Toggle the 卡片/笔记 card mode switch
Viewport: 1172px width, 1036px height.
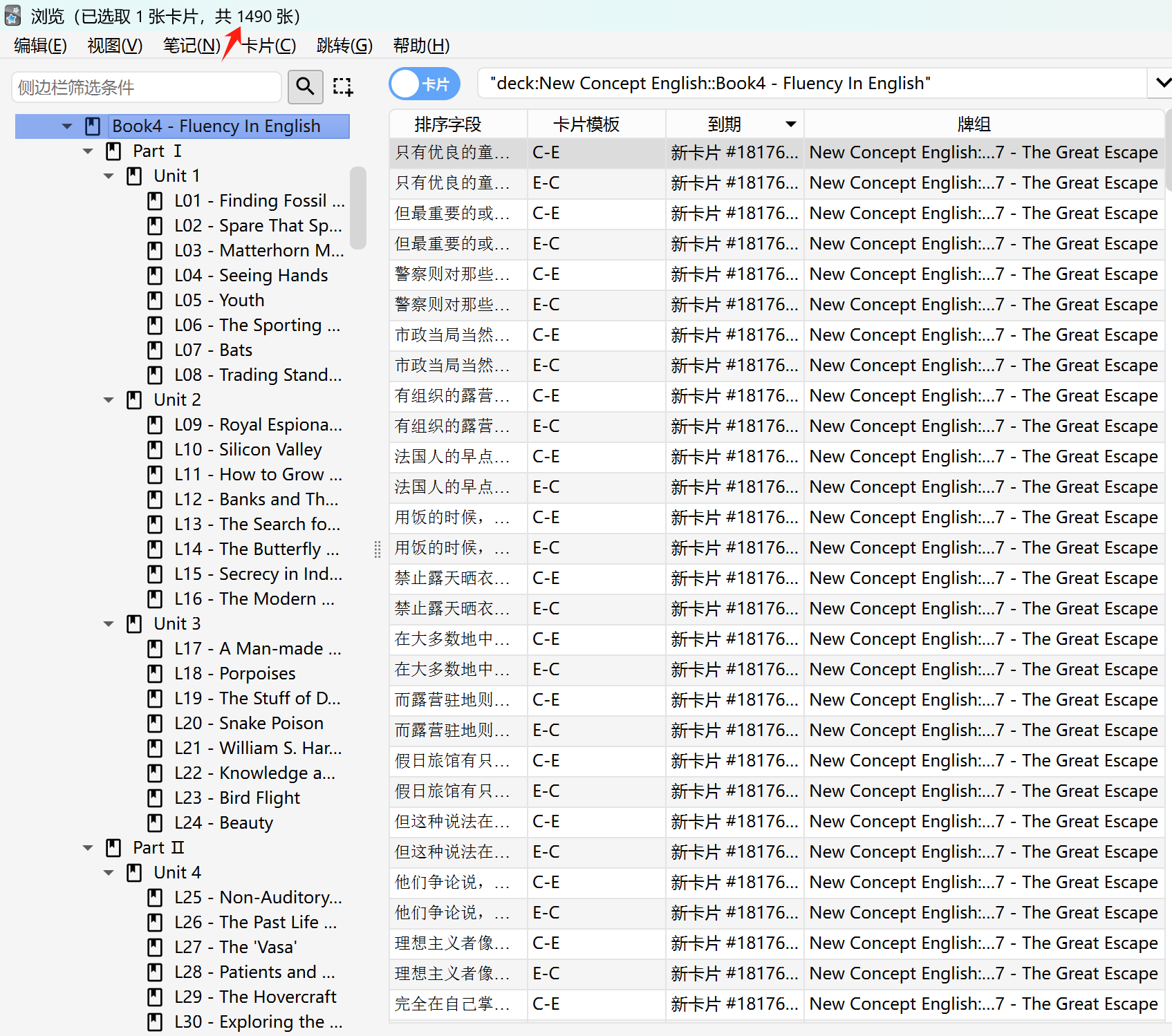[425, 84]
